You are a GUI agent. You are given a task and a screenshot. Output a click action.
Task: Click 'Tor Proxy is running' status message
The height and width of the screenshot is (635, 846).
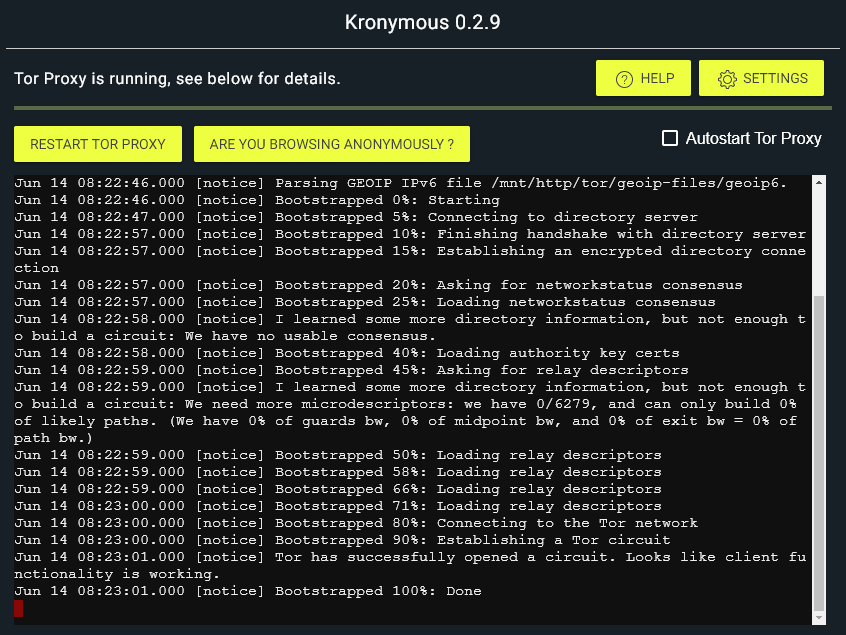pos(177,79)
